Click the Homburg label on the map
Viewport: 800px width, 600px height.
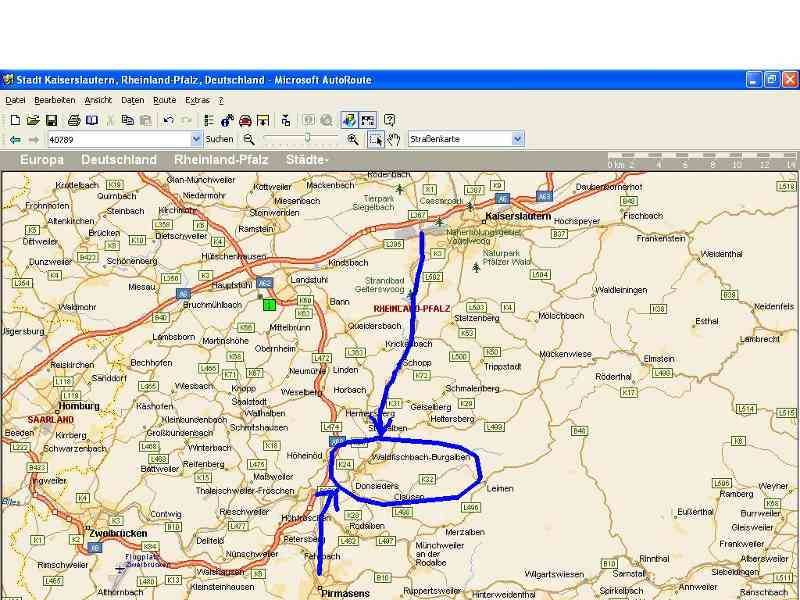point(79,406)
